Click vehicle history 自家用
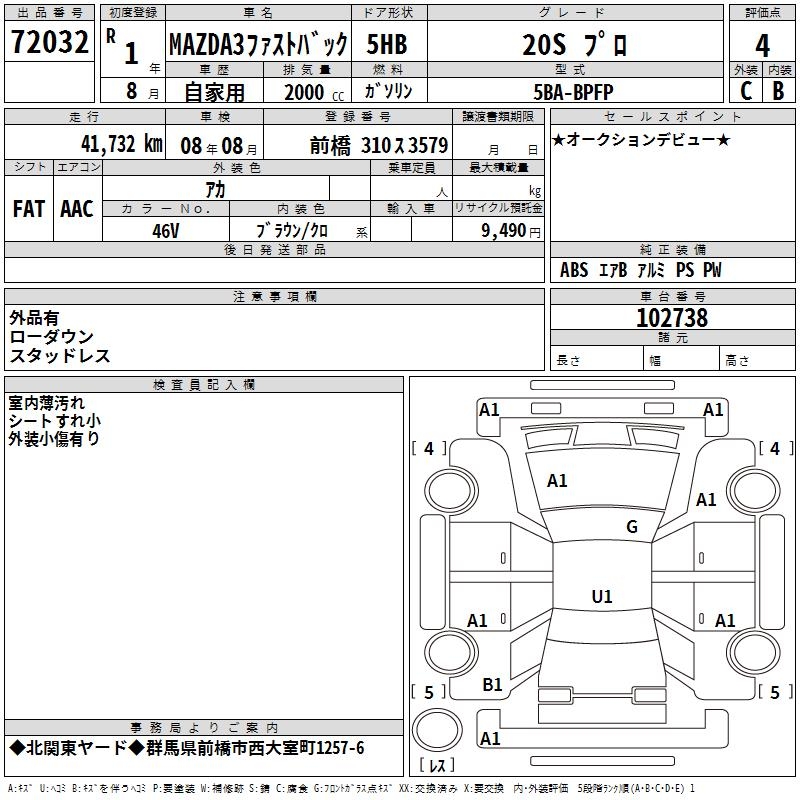 [x=214, y=92]
